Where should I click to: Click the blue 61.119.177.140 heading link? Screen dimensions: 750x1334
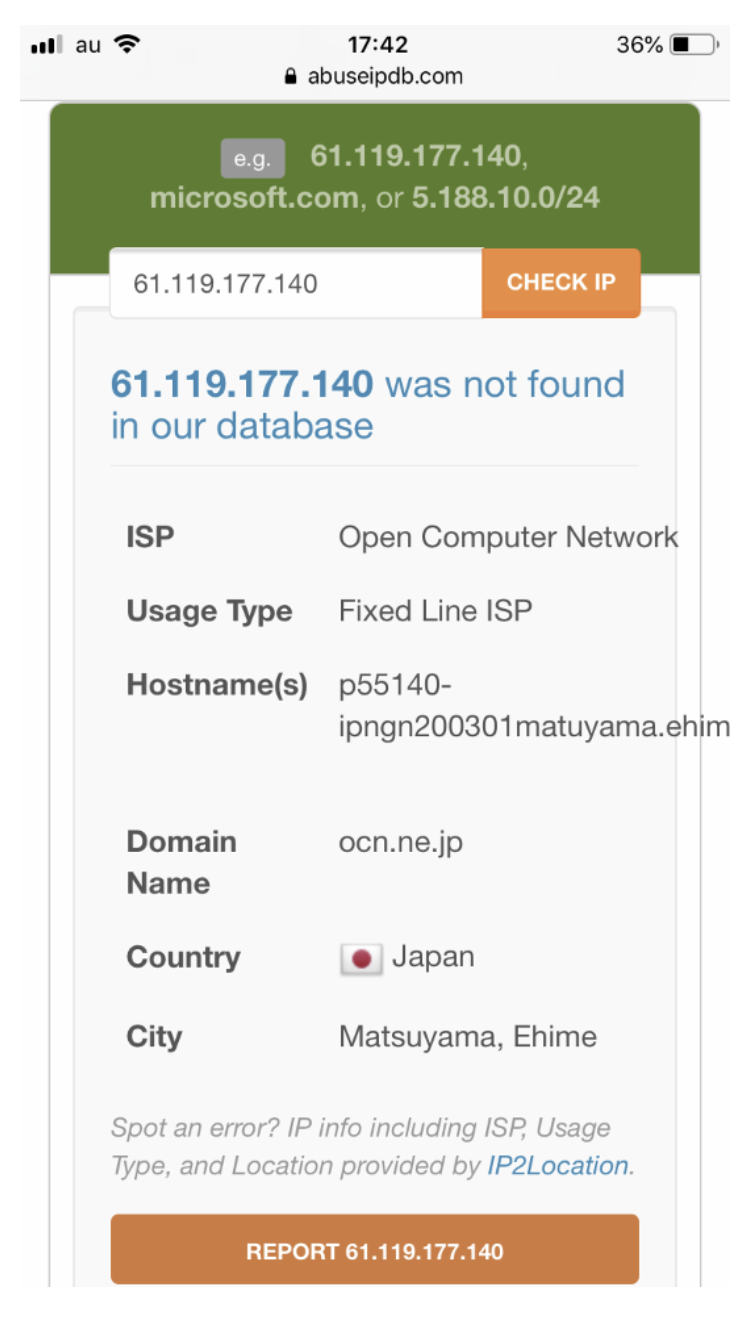pos(241,384)
